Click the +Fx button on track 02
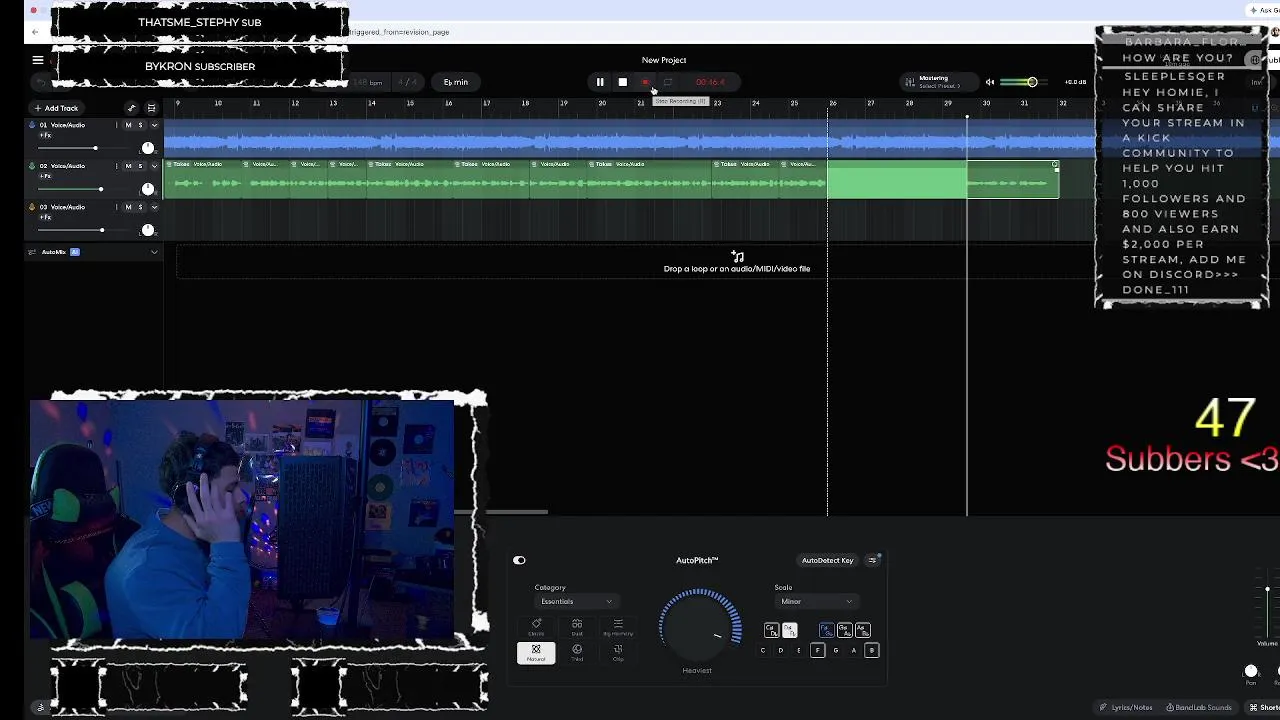 click(45, 176)
